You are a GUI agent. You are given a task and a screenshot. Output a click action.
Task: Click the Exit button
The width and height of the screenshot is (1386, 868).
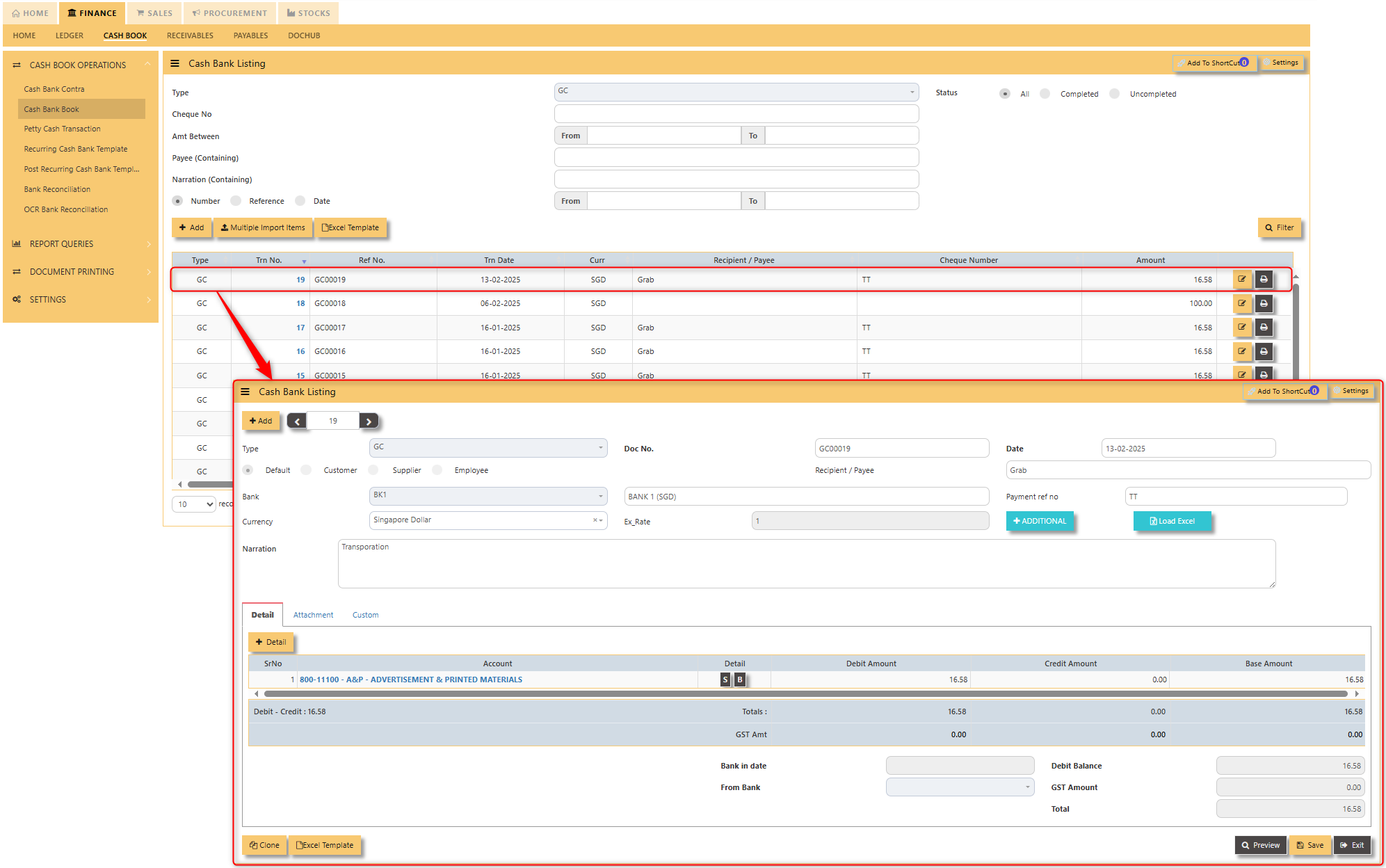pos(1352,845)
